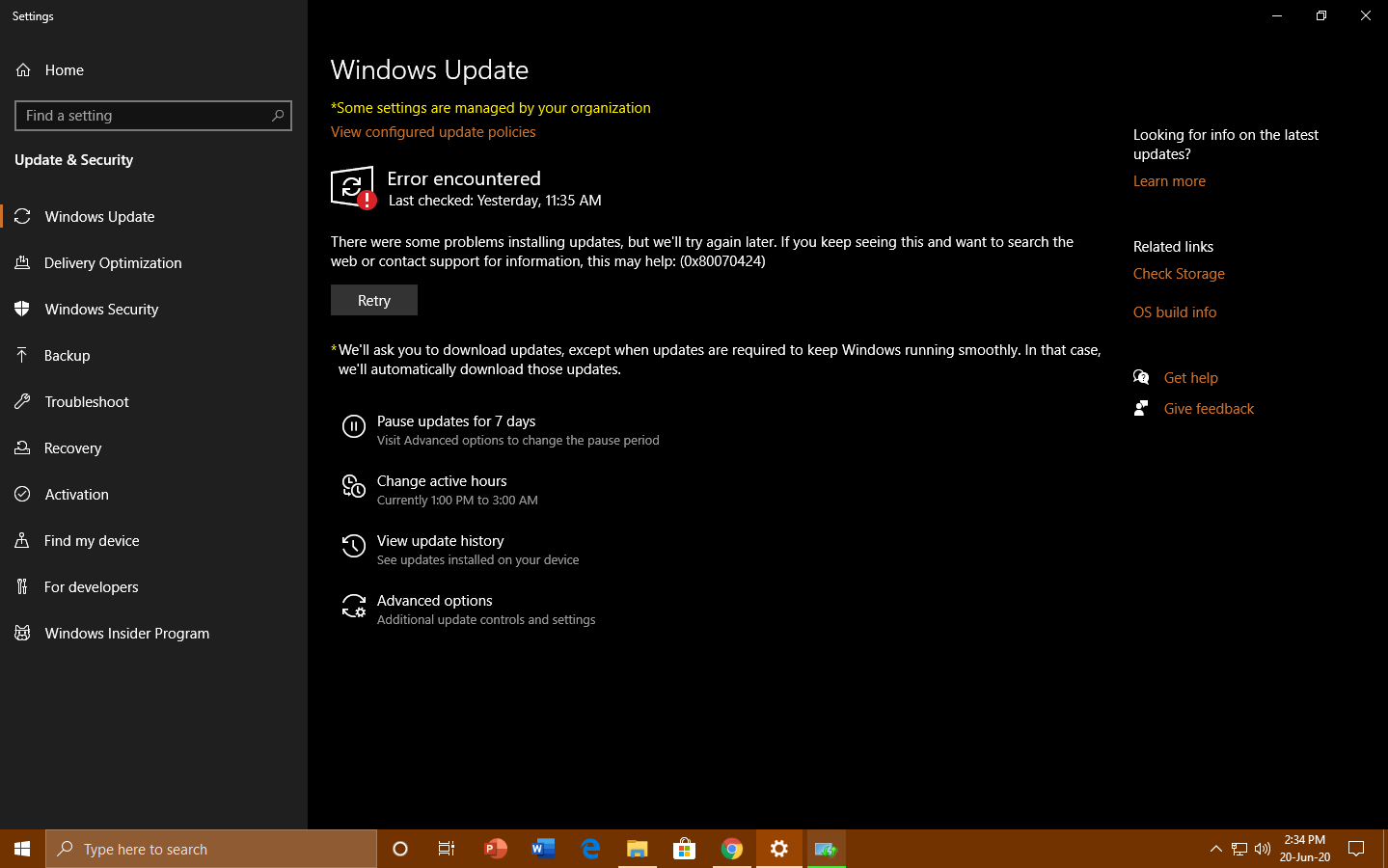1388x868 pixels.
Task: Click the View update history icon
Action: tap(354, 546)
